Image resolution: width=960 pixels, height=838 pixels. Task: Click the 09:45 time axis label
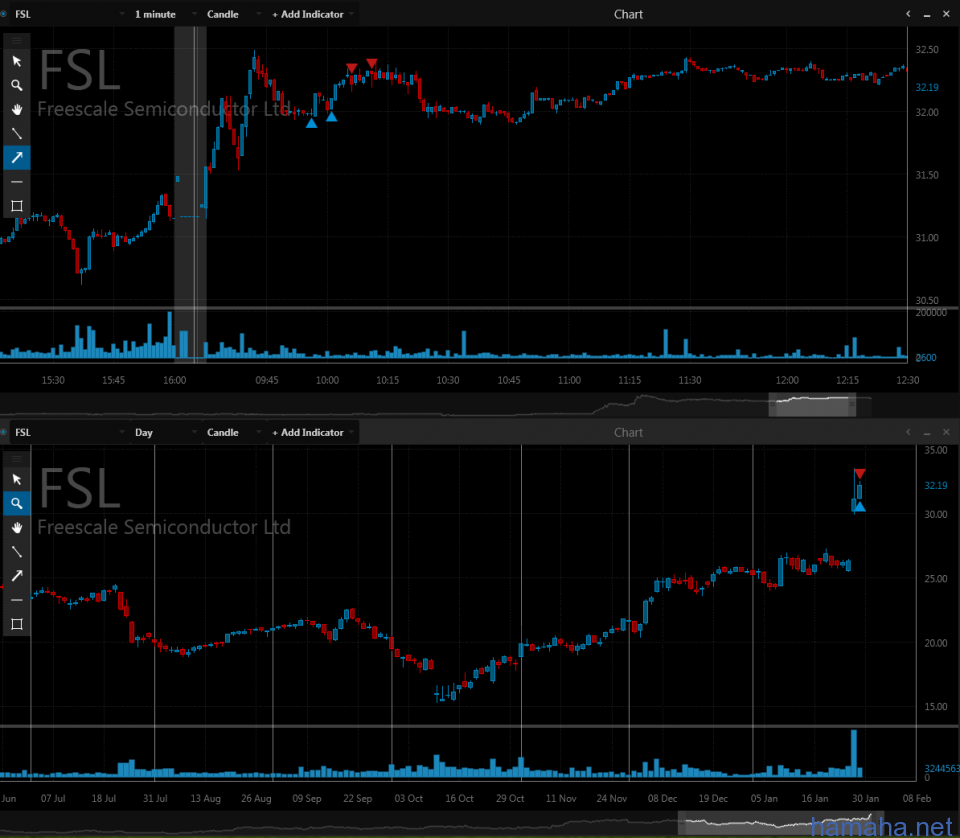coord(267,380)
